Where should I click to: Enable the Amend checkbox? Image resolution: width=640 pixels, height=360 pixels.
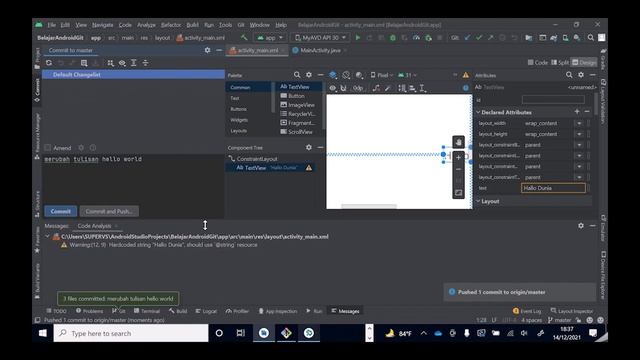pos(48,148)
